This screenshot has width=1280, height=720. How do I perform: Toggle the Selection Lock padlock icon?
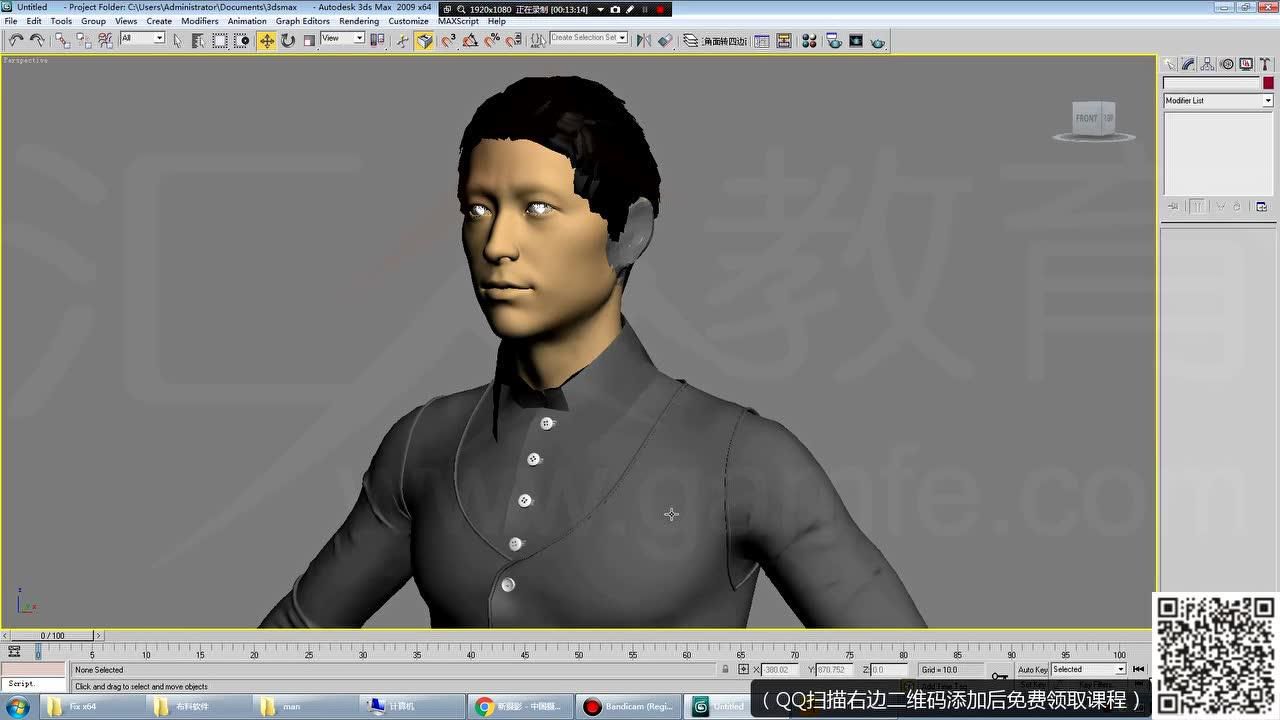click(x=725, y=669)
